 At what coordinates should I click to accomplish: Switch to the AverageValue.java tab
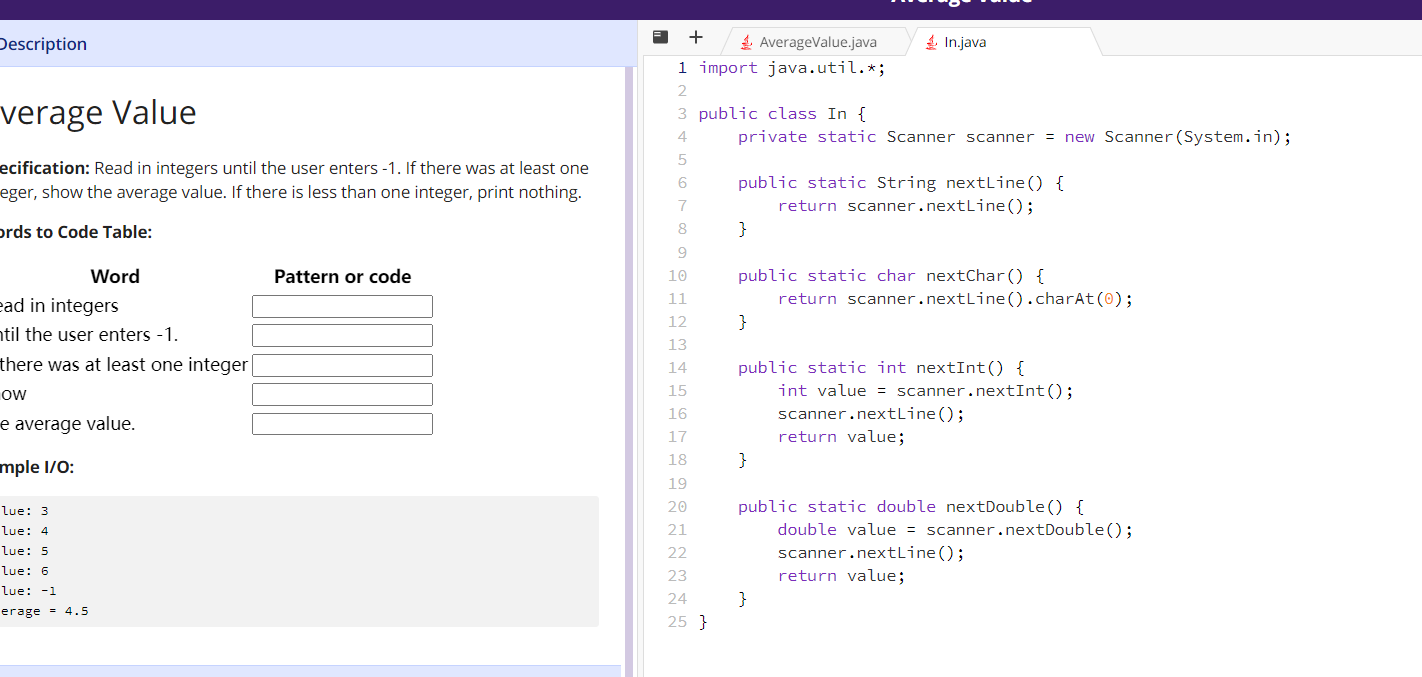pyautogui.click(x=815, y=42)
